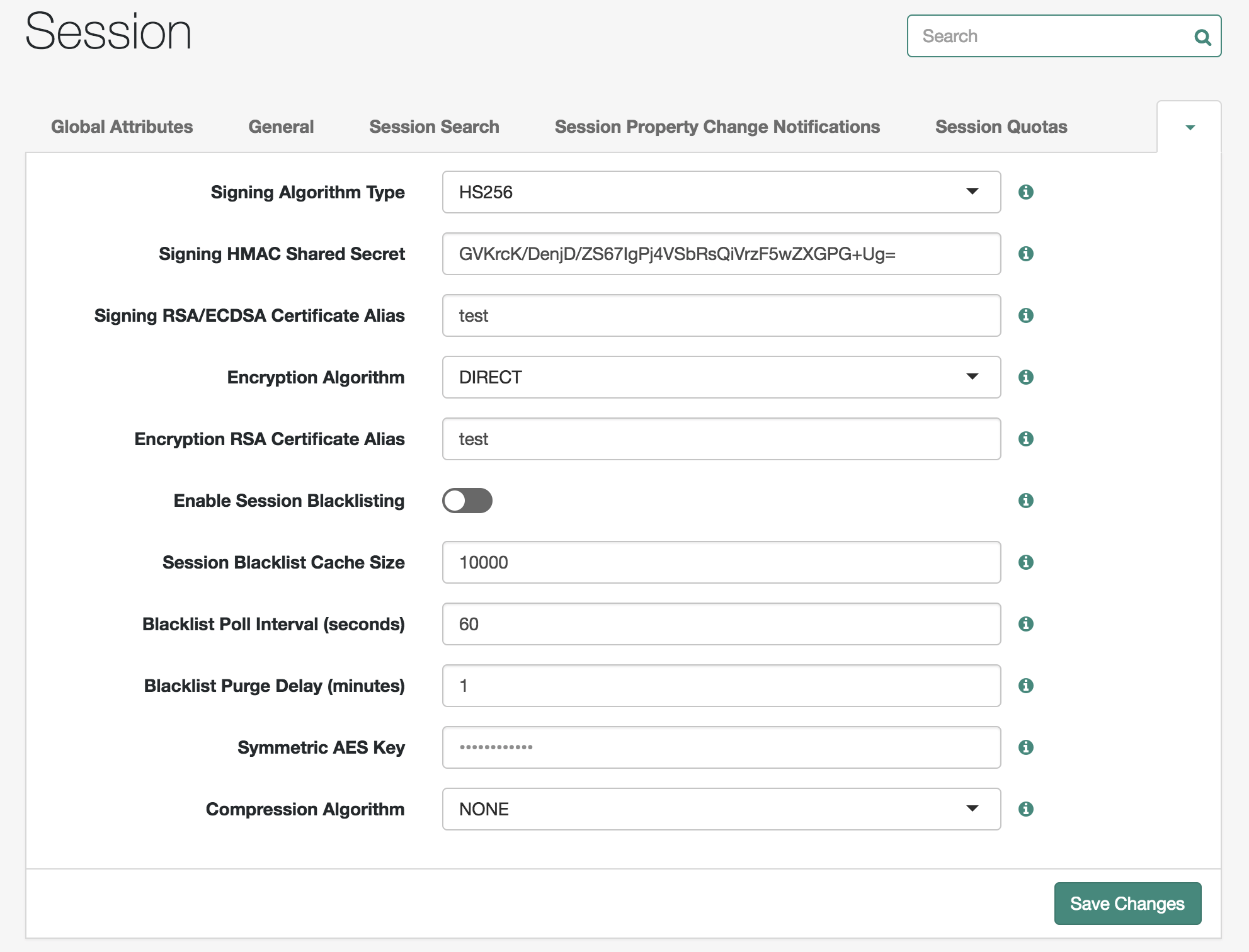Click the Session Blacklist Cache Size label
This screenshot has height=952, width=1249.
(x=284, y=562)
